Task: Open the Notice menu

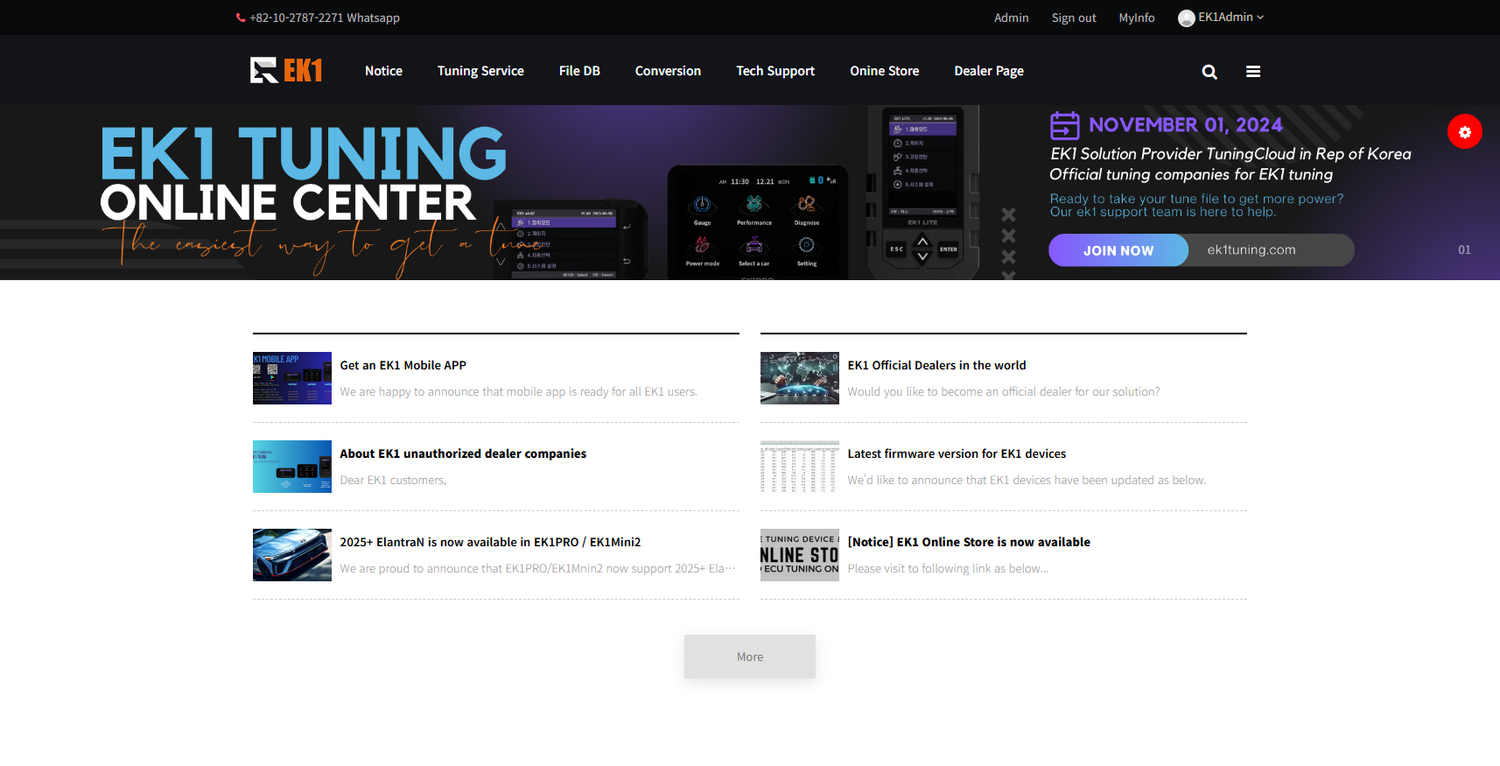Action: point(383,71)
